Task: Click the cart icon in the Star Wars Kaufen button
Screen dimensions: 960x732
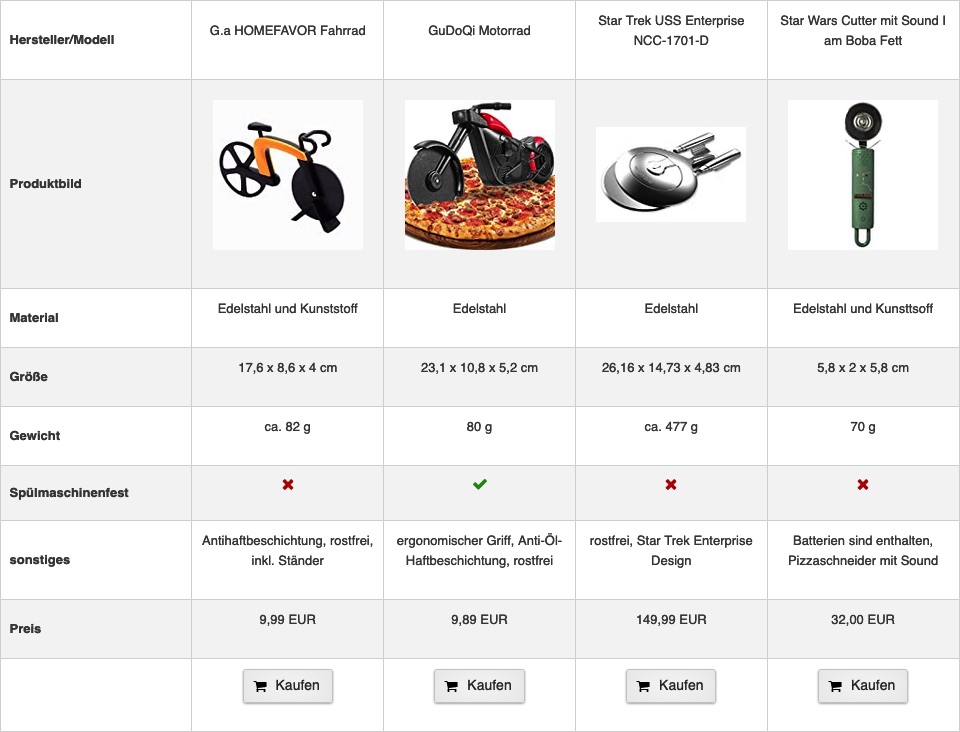Action: click(x=835, y=686)
